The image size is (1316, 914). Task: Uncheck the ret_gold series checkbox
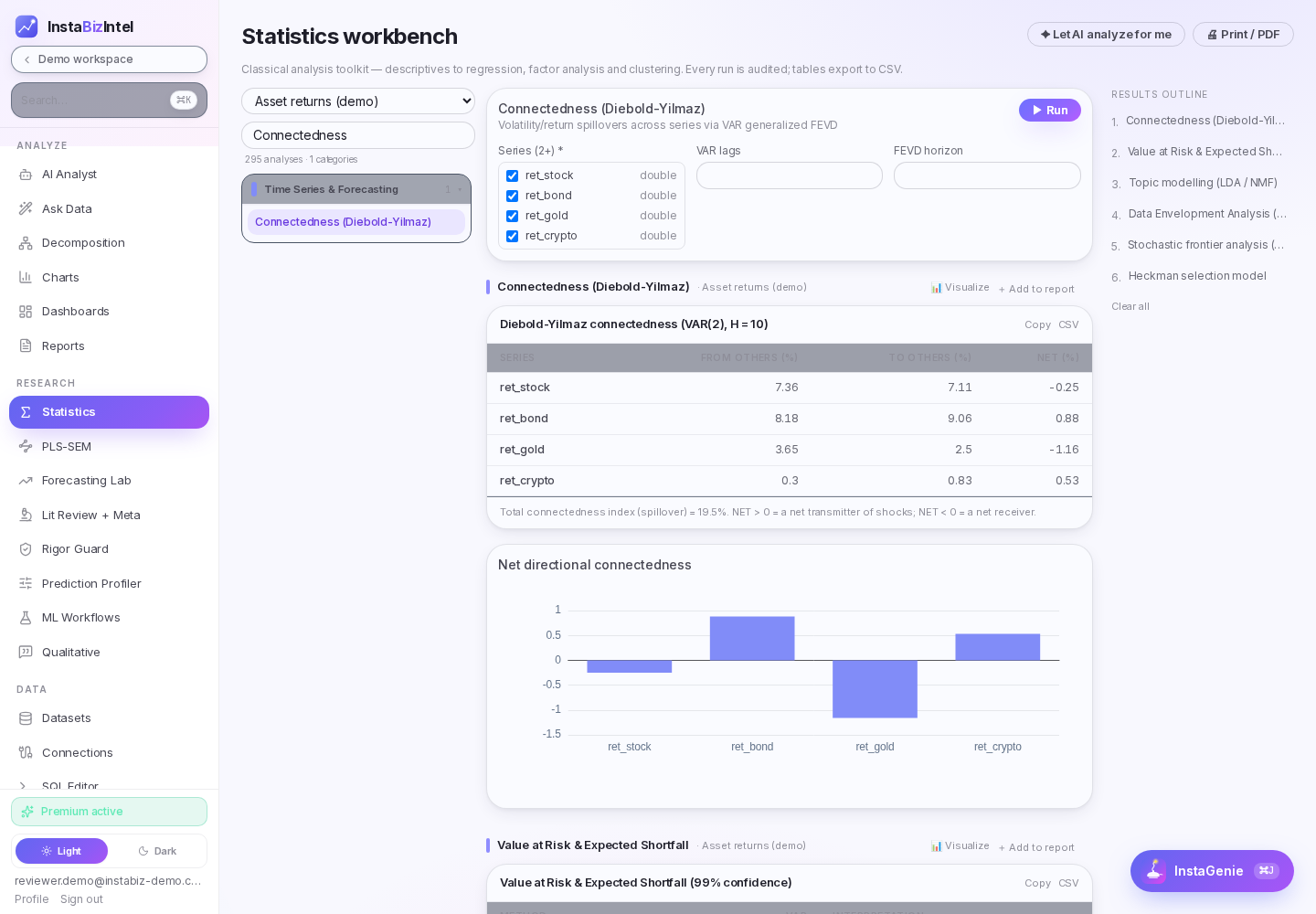click(513, 216)
